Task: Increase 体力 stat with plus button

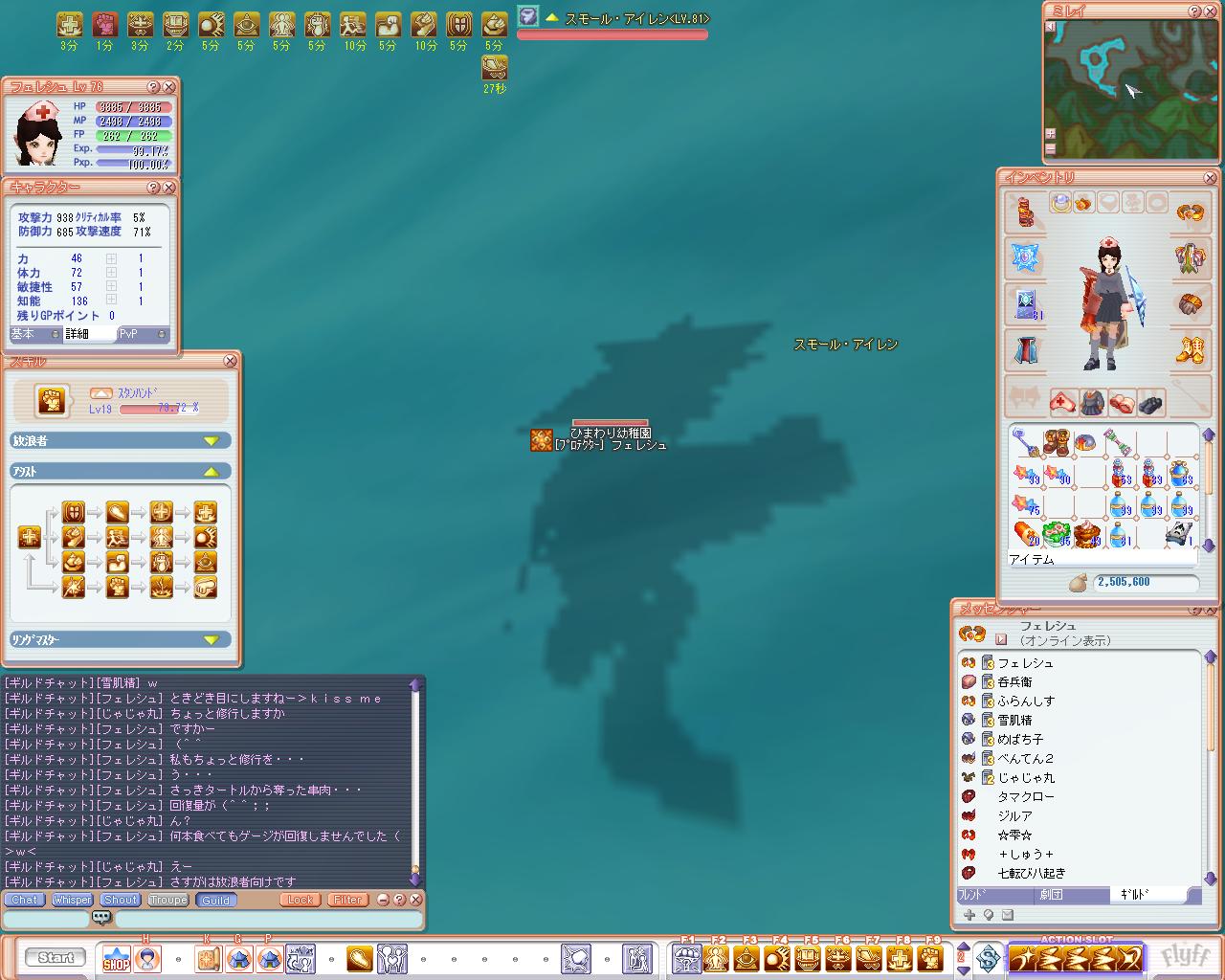Action: pyautogui.click(x=112, y=273)
